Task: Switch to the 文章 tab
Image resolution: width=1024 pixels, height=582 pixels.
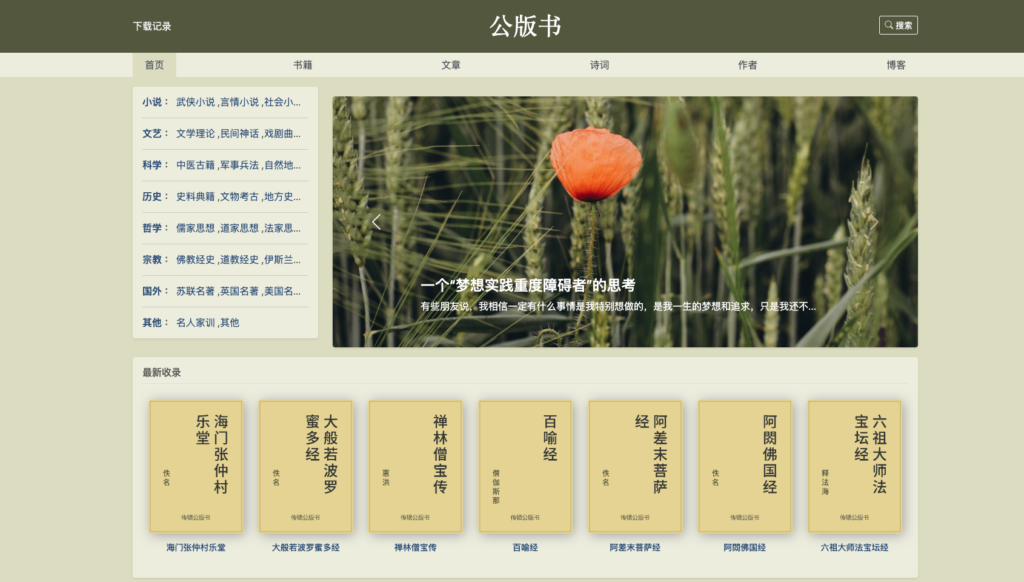Action: [x=451, y=65]
